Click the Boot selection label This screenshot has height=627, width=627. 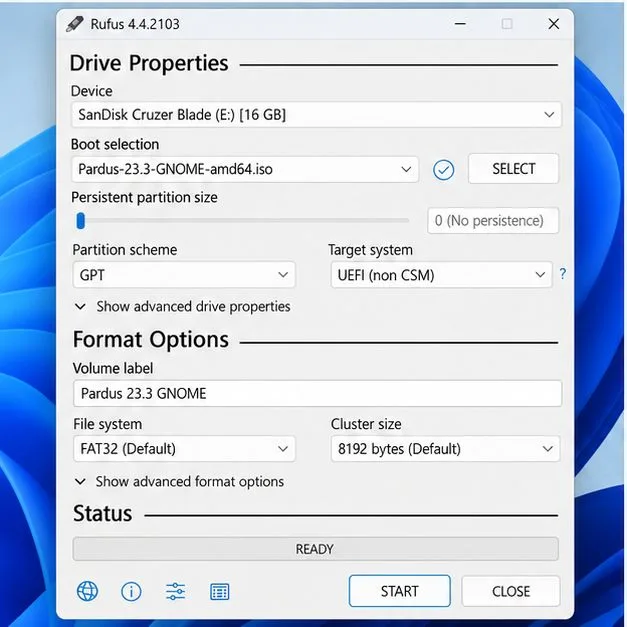[x=115, y=144]
